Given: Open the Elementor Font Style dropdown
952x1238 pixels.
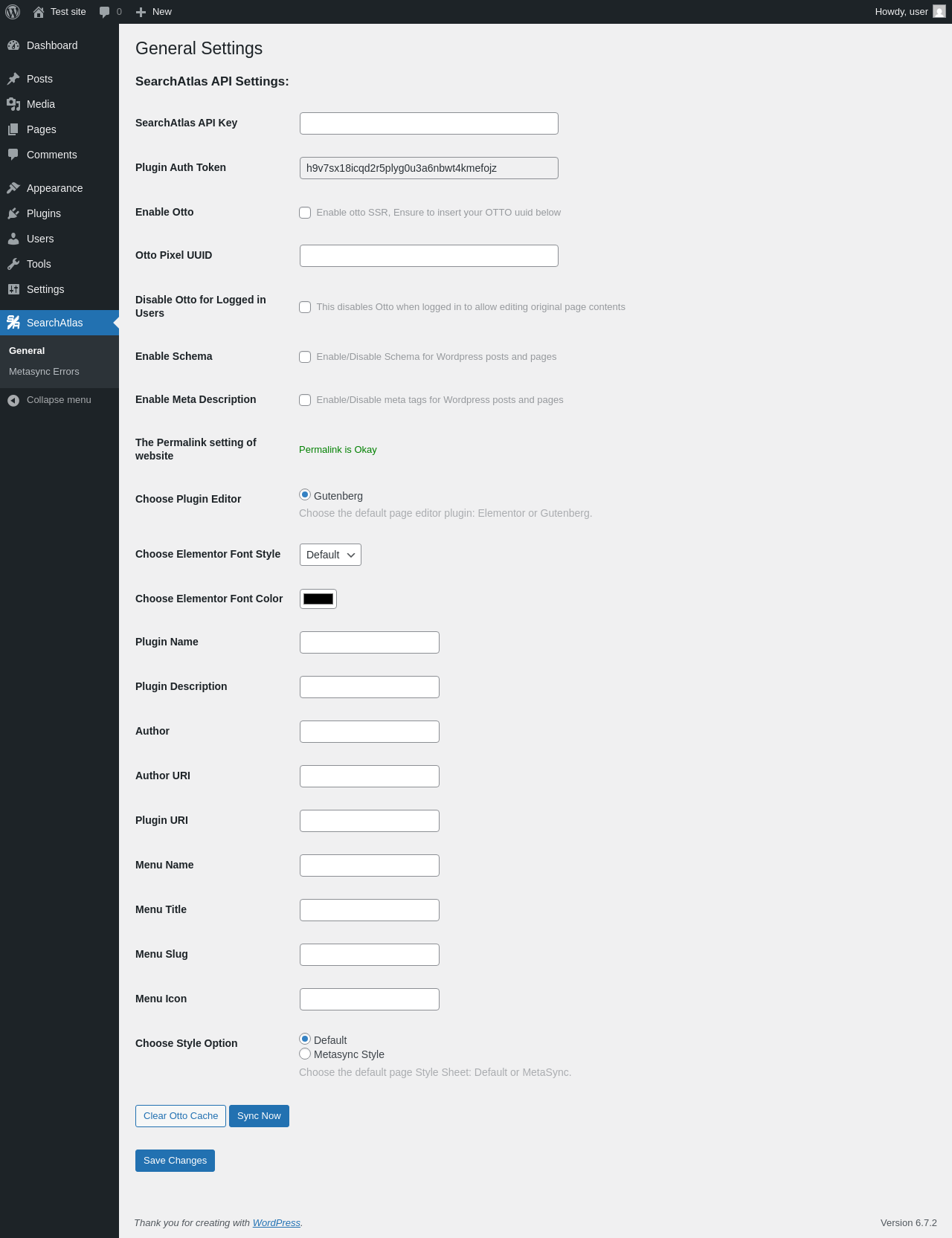Looking at the screenshot, I should tap(330, 555).
